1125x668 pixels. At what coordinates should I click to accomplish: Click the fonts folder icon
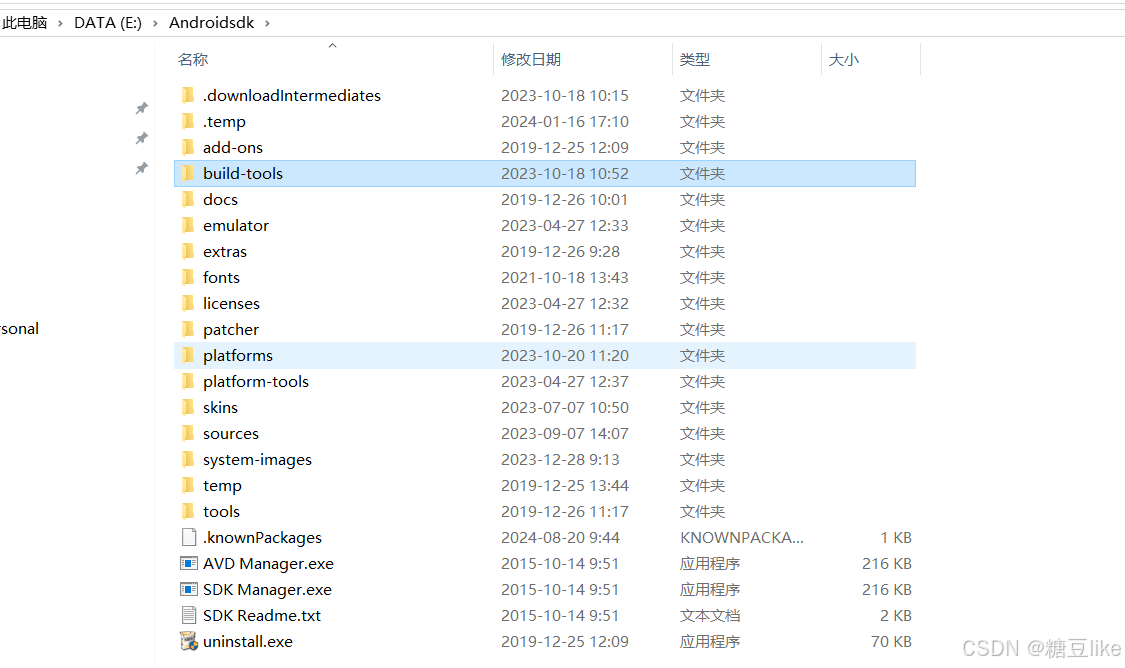point(188,277)
